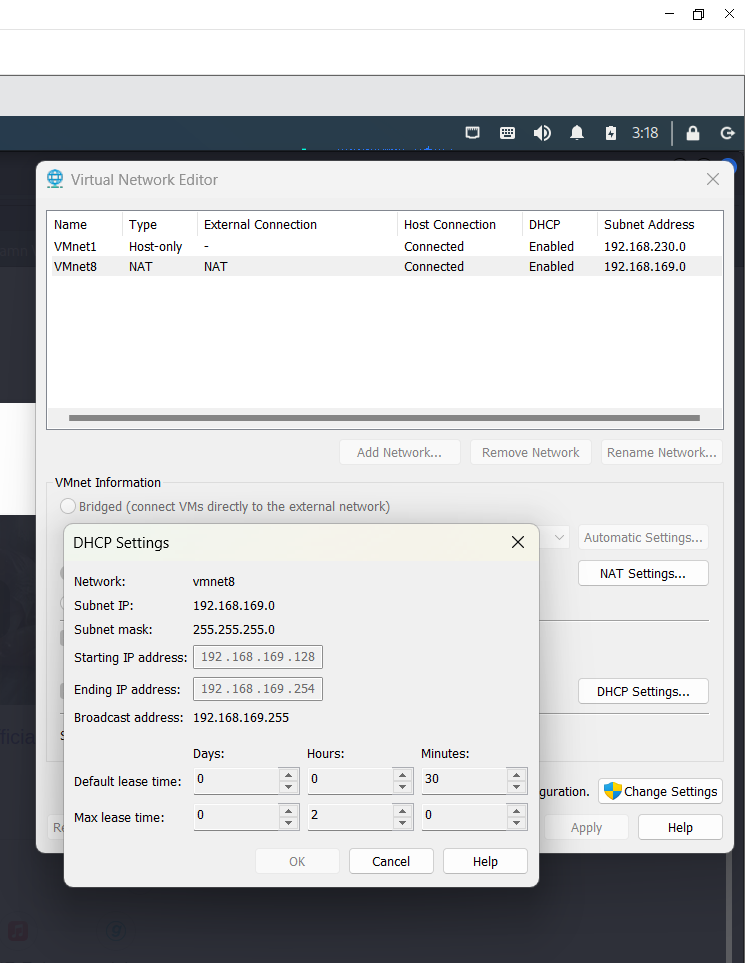This screenshot has width=745, height=963.
Task: Click the Starting IP address field
Action: [258, 657]
